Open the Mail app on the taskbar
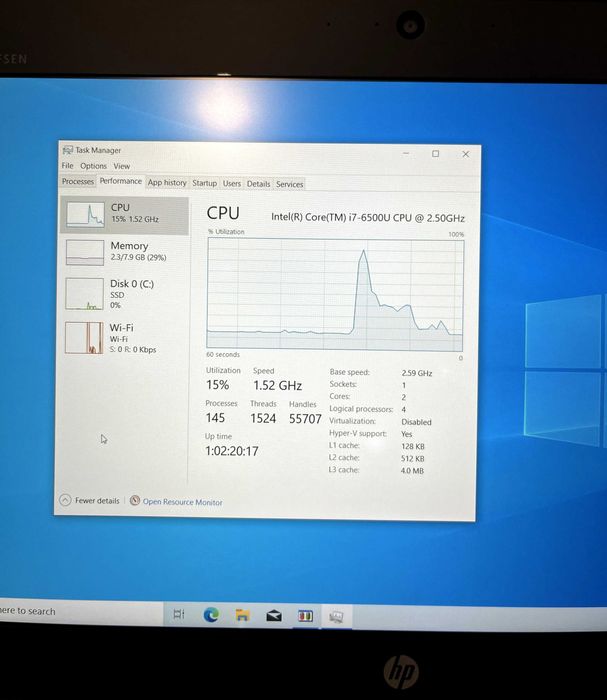 coord(274,616)
